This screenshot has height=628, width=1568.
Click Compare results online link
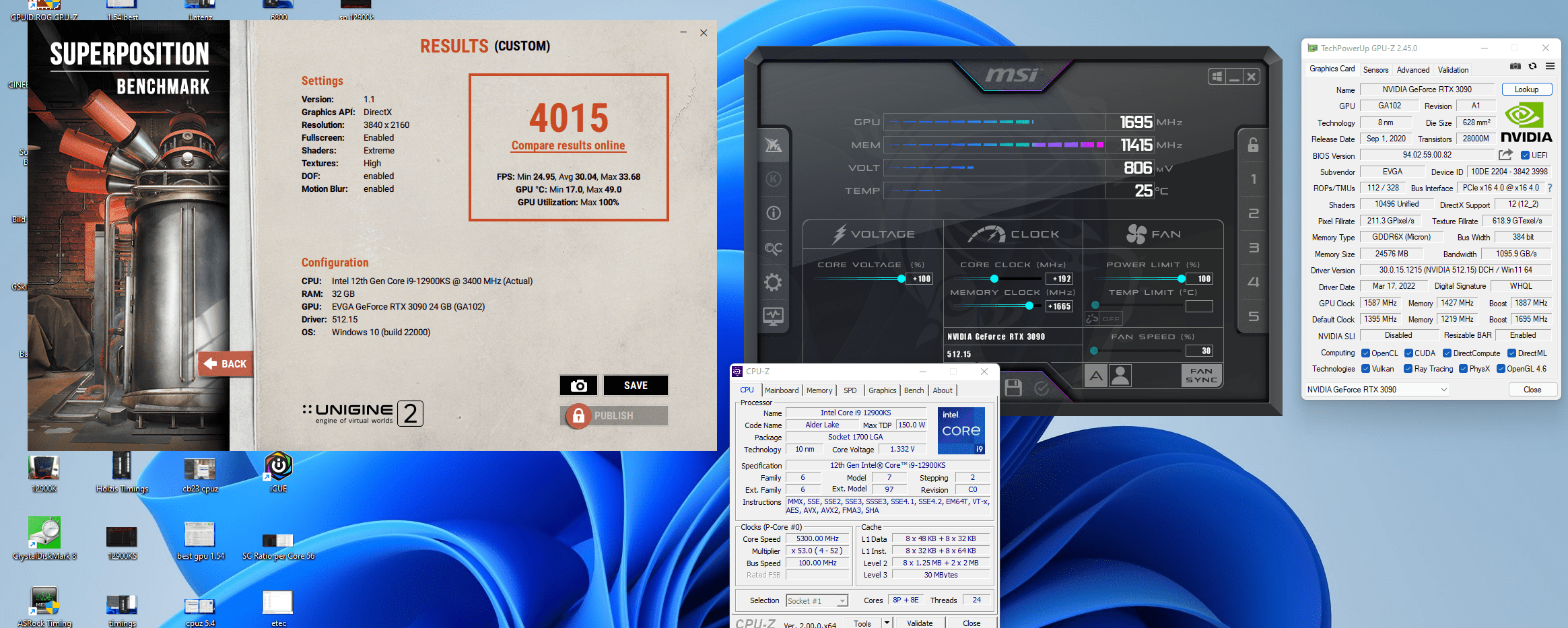pyautogui.click(x=568, y=145)
